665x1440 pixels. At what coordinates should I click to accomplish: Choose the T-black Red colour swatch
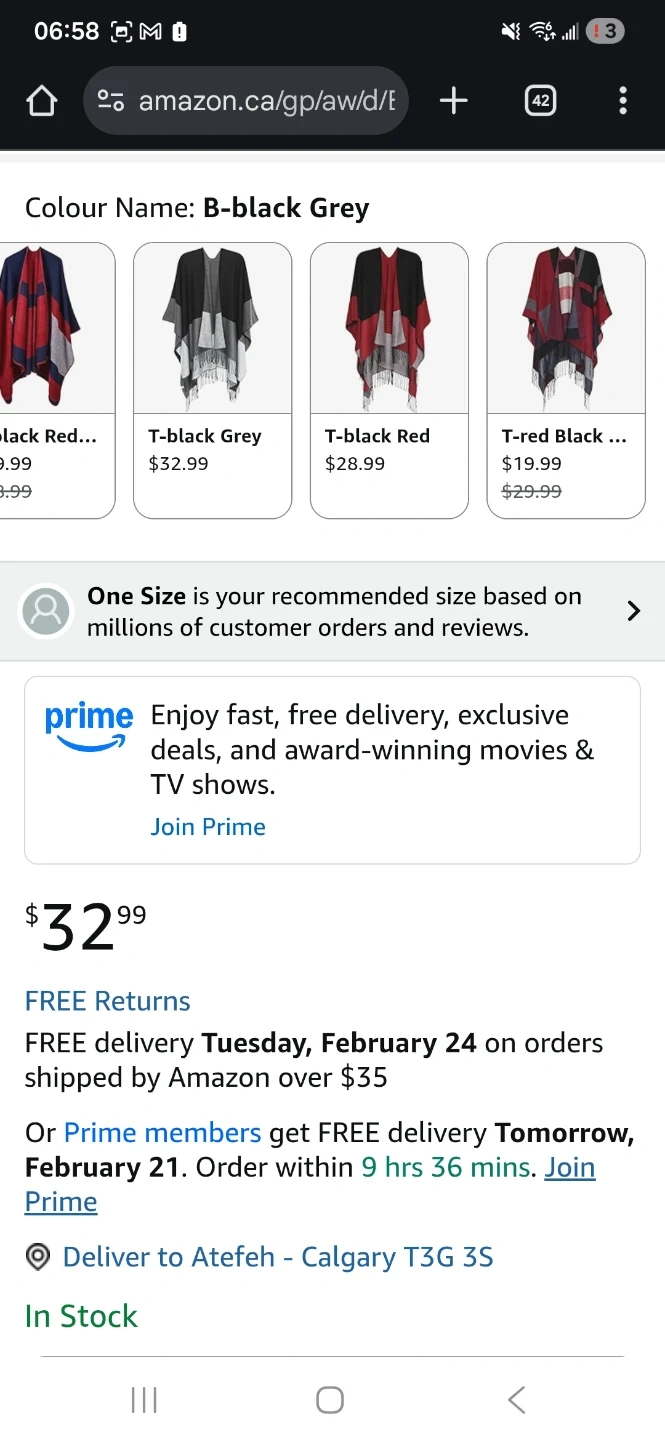coord(389,380)
